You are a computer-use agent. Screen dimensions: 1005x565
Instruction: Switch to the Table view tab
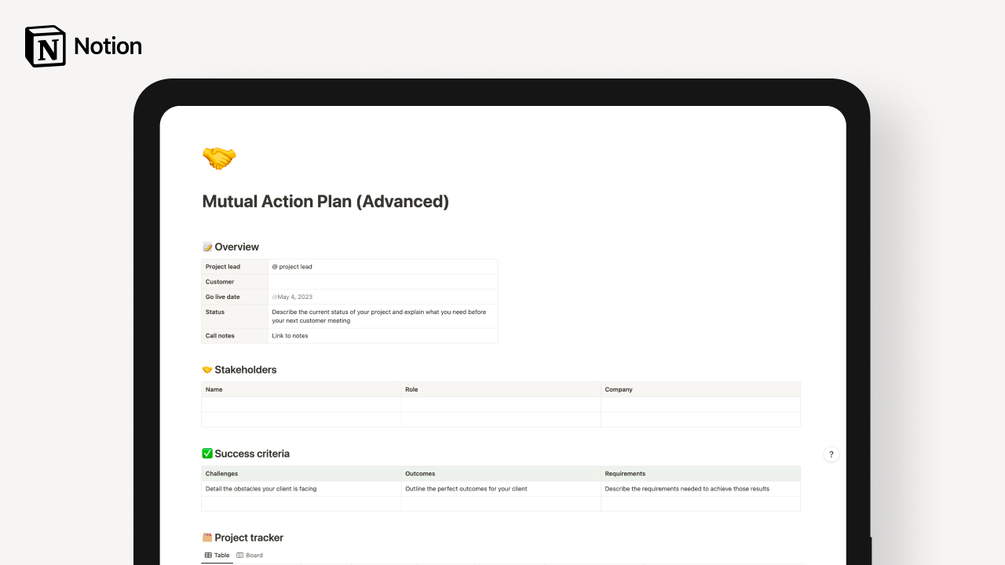(217, 555)
